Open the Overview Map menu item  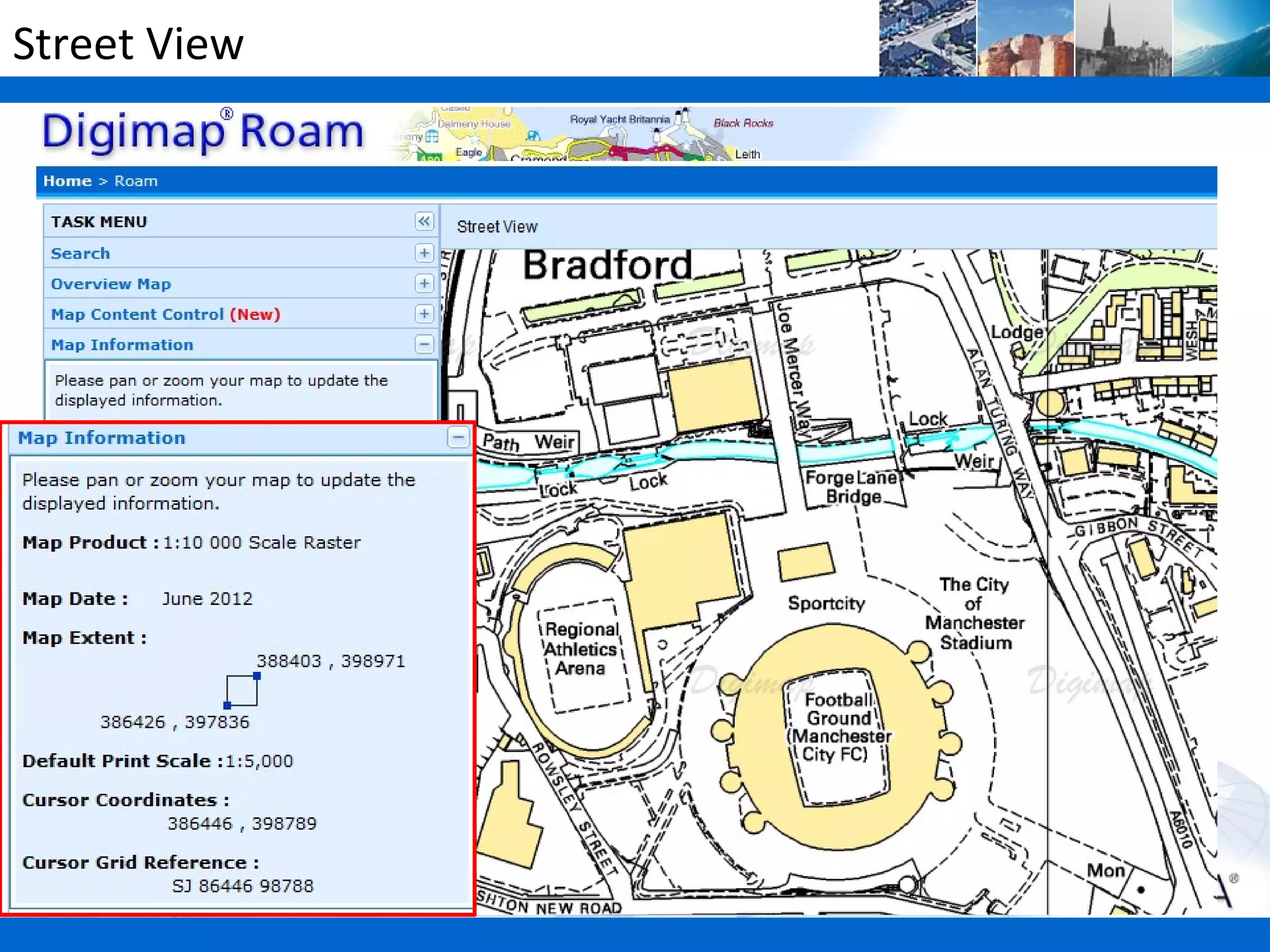[x=110, y=284]
